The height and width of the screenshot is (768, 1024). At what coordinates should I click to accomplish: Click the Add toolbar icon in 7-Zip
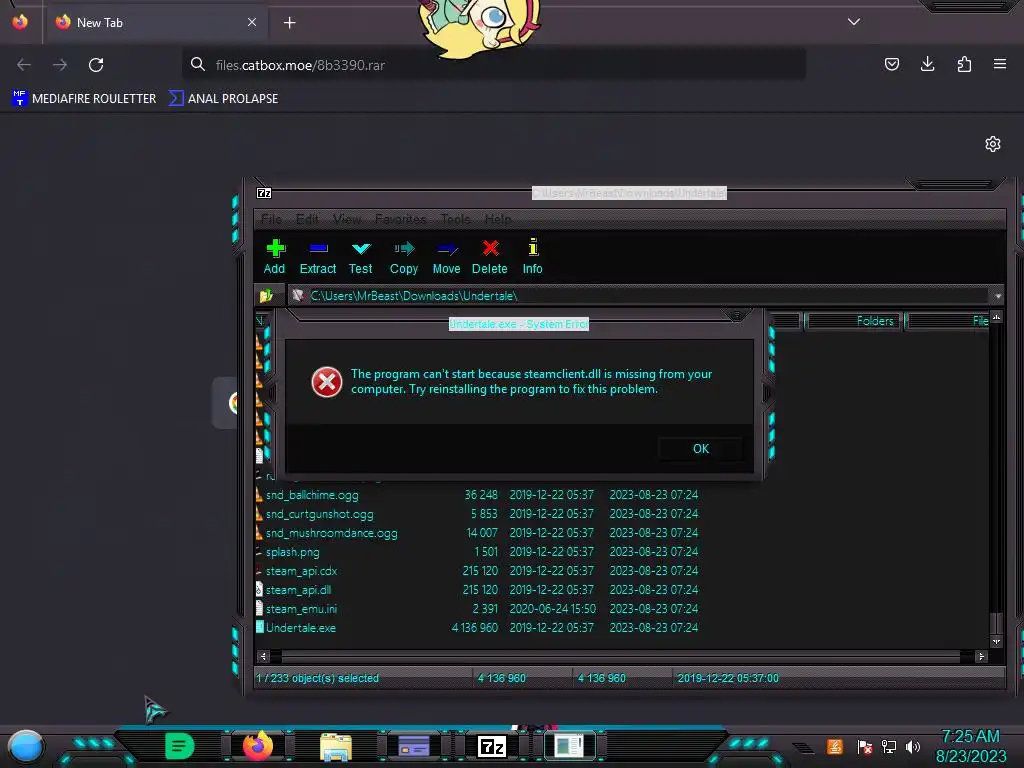click(275, 256)
